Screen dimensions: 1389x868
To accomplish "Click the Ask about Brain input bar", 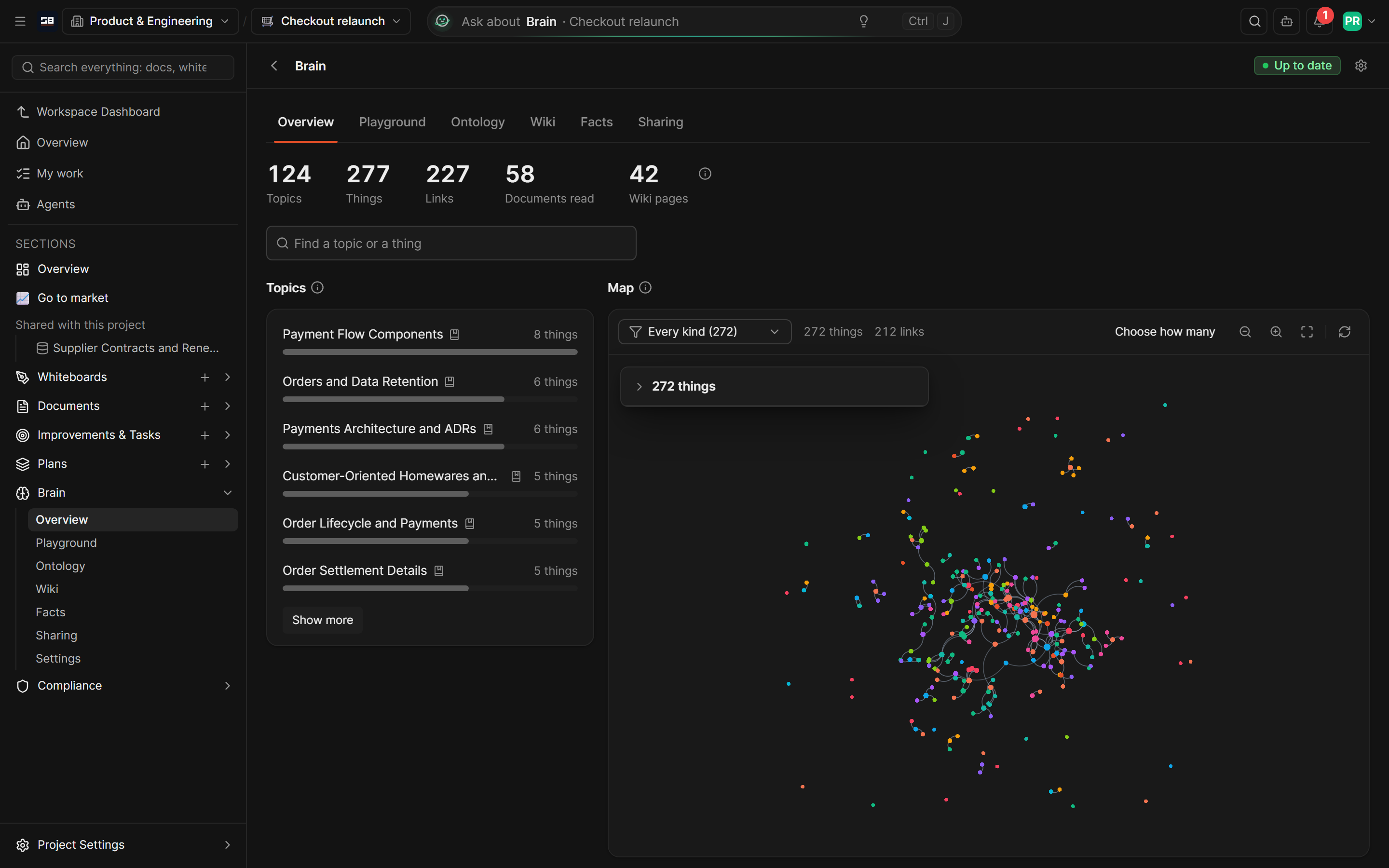I will [694, 21].
